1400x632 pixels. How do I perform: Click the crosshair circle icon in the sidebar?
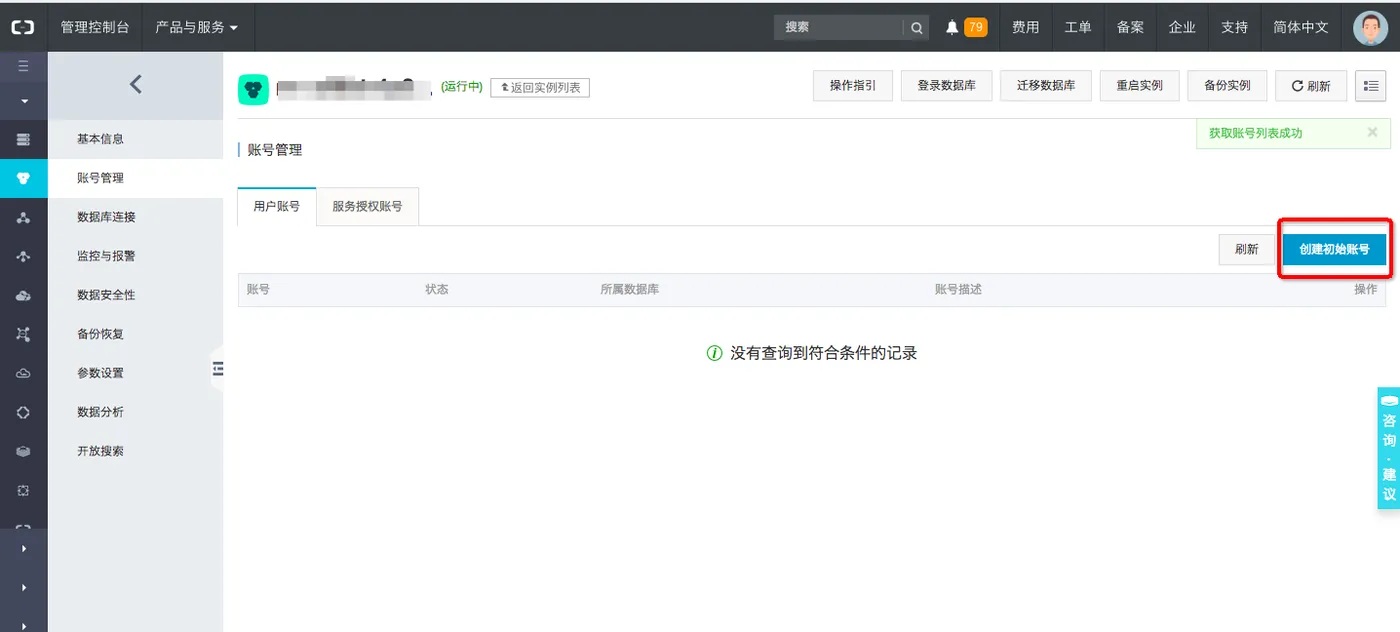23,412
